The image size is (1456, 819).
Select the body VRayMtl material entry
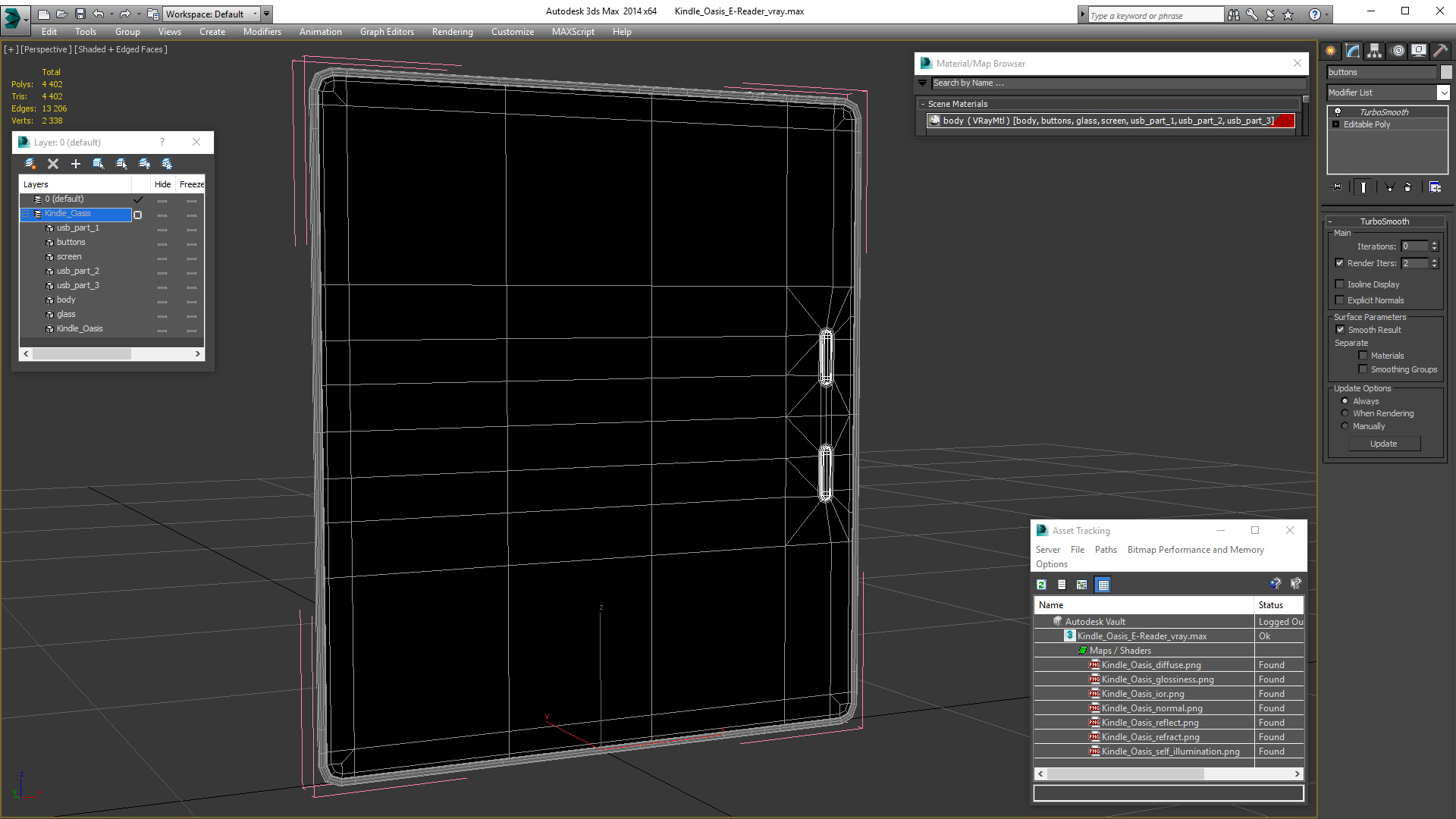click(1109, 121)
